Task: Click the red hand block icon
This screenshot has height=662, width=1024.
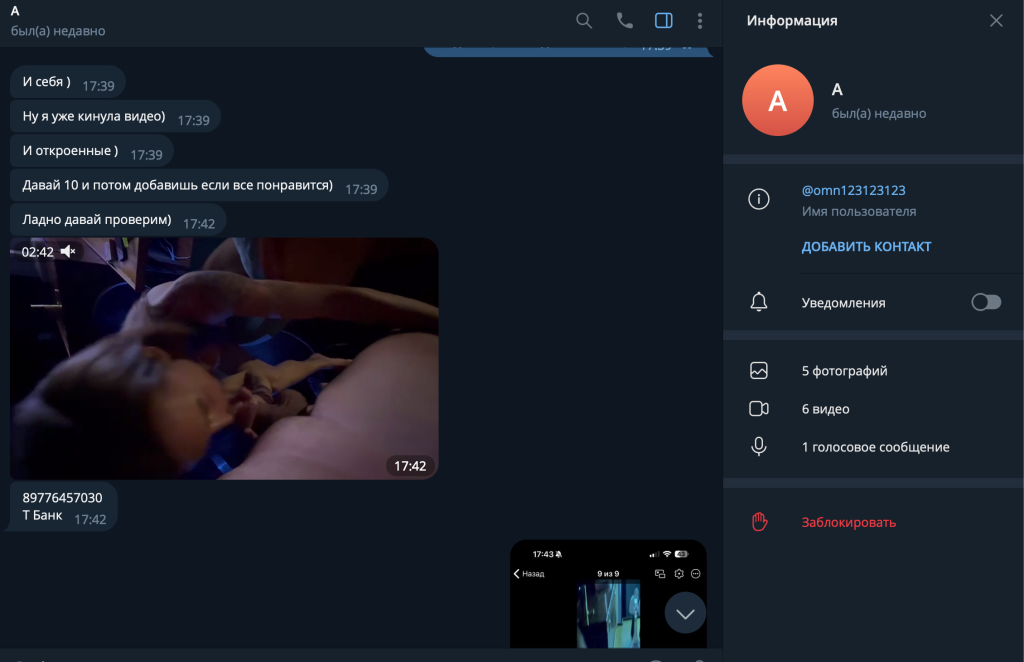Action: tap(759, 522)
